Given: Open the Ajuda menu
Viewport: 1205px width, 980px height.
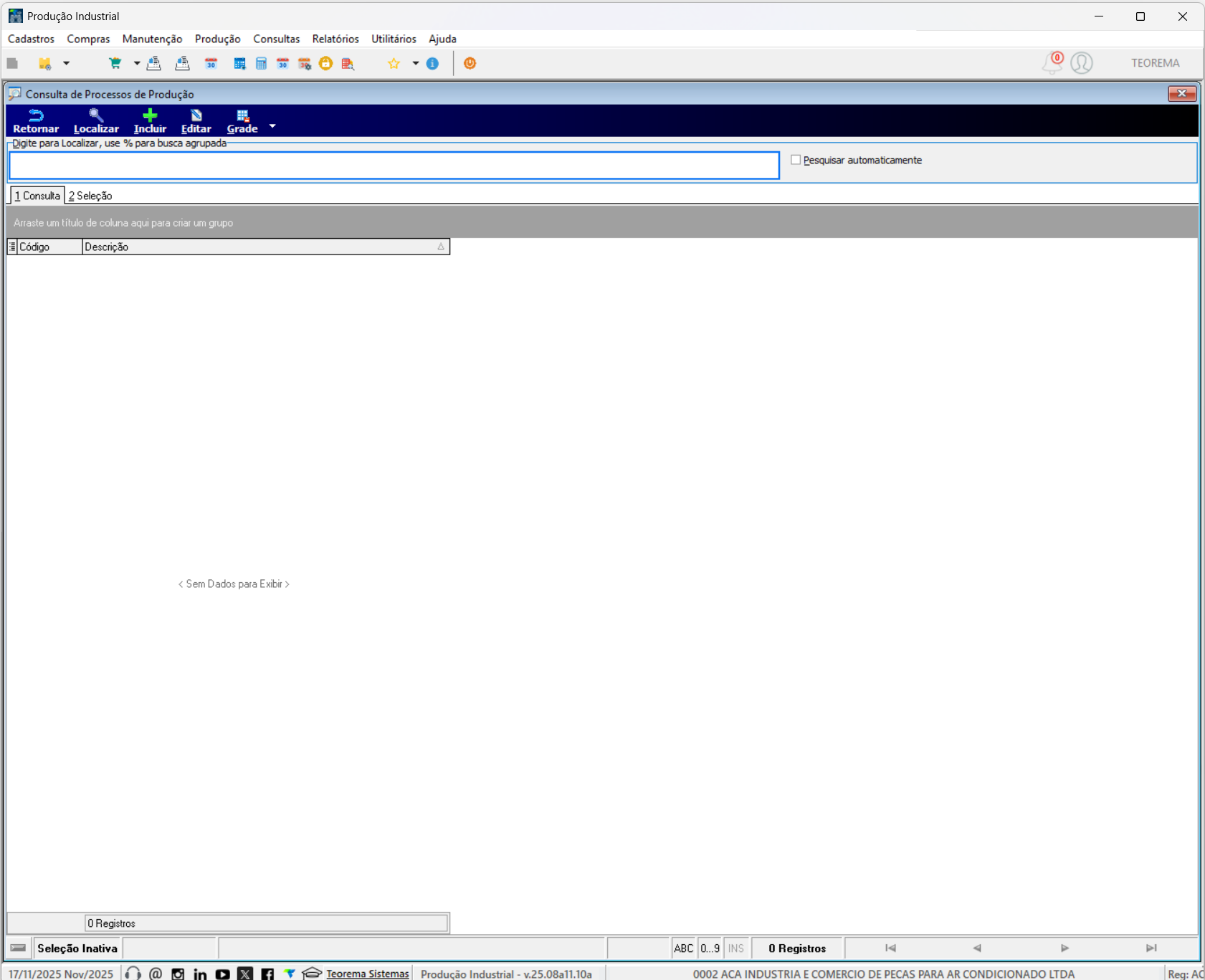Looking at the screenshot, I should point(442,39).
